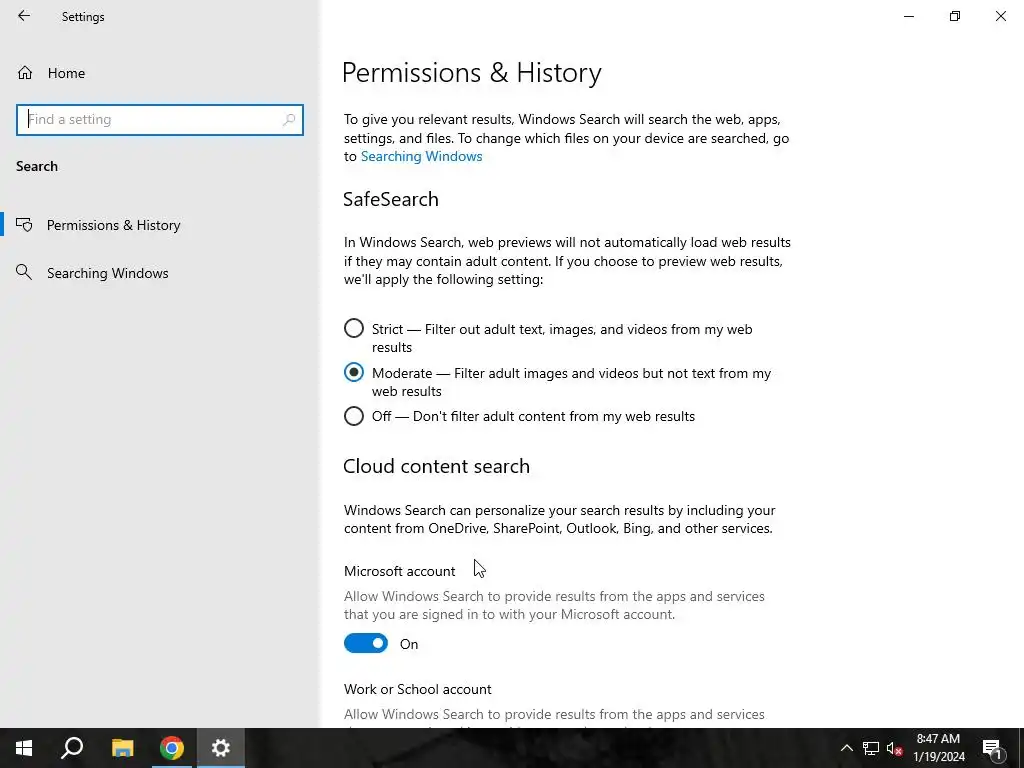
Task: Click the Cloud content search heading
Action: pos(436,466)
